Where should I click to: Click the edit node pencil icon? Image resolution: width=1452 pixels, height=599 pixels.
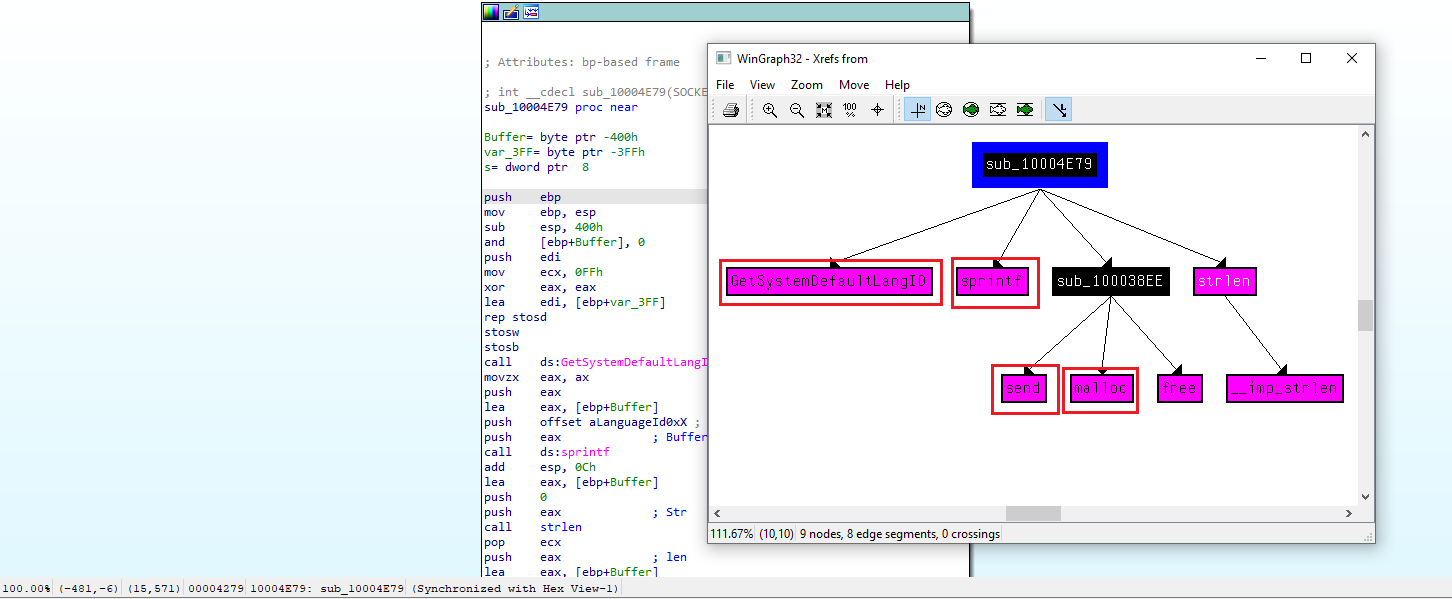(511, 12)
